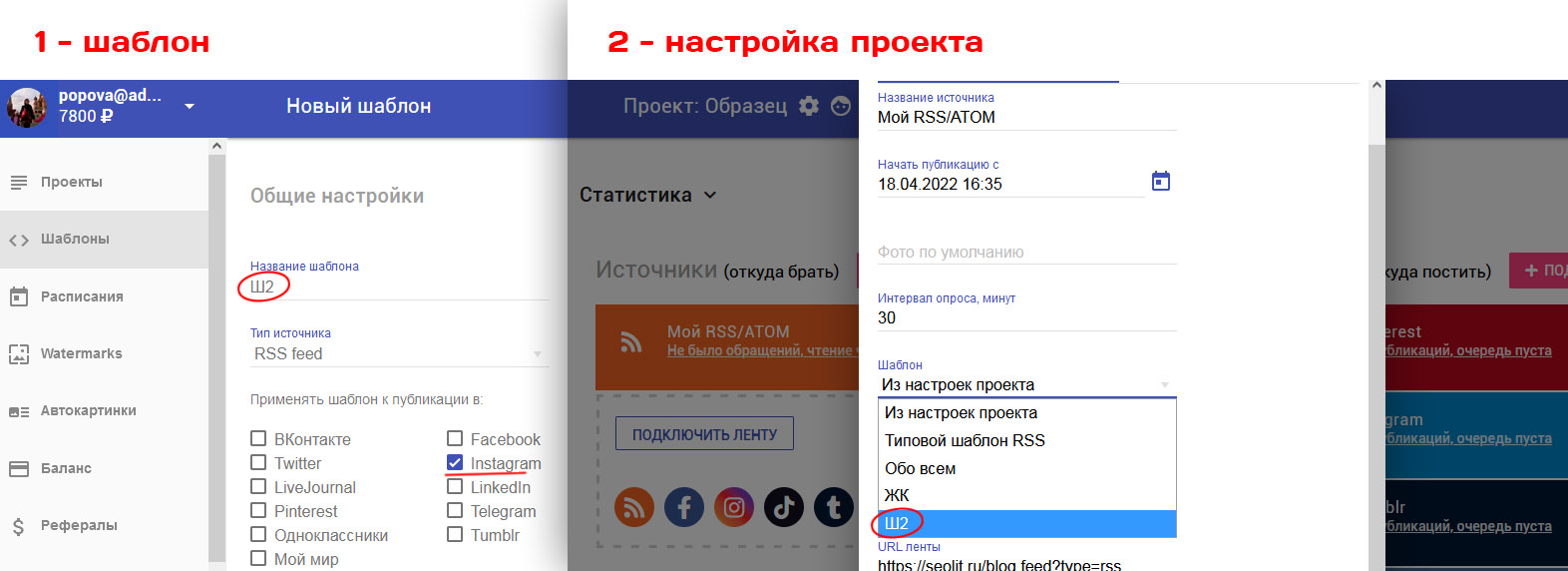
Task: Click the TikTok round icon
Action: (x=783, y=507)
